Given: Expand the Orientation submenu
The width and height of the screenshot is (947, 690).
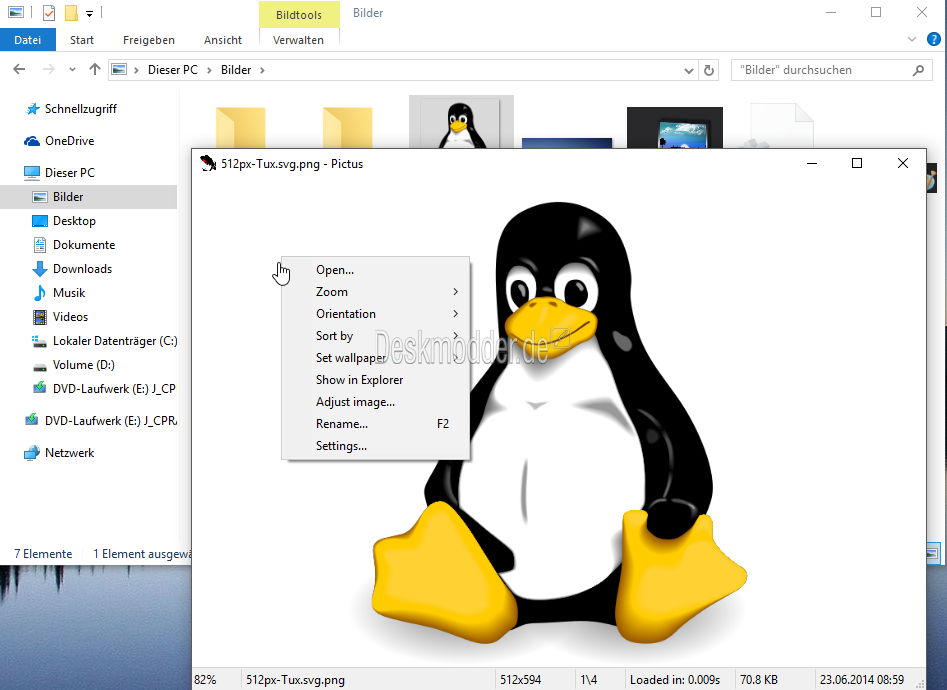Looking at the screenshot, I should coord(455,314).
